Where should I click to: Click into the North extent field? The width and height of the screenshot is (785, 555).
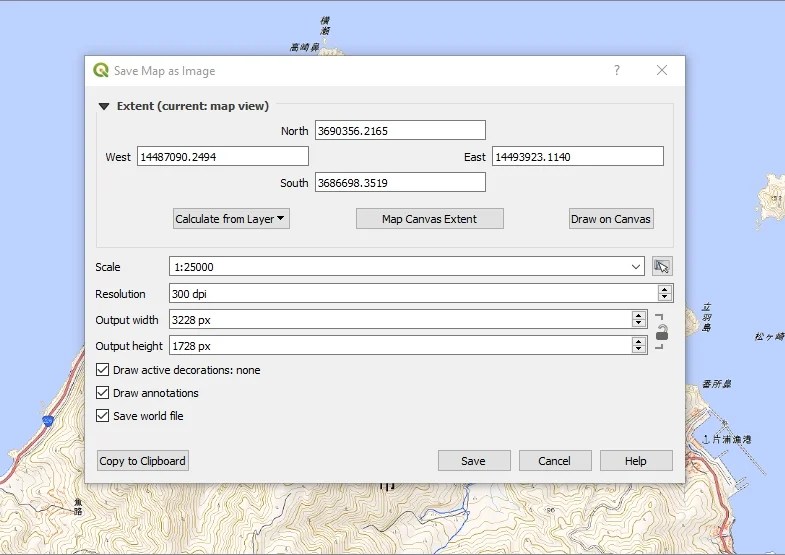400,130
